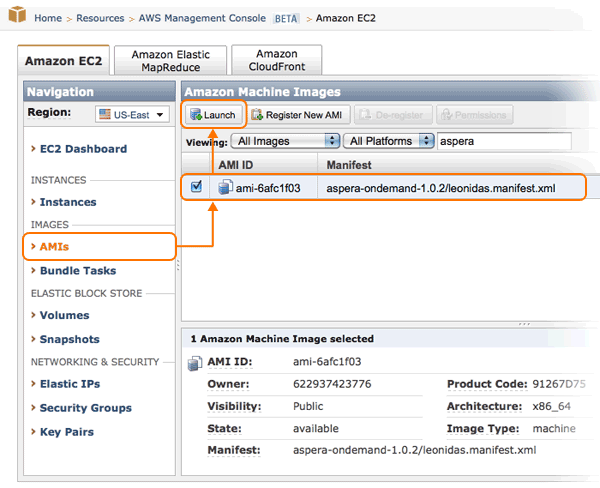The height and width of the screenshot is (488, 600).
Task: Open Volumes in navigation
Action: click(65, 315)
